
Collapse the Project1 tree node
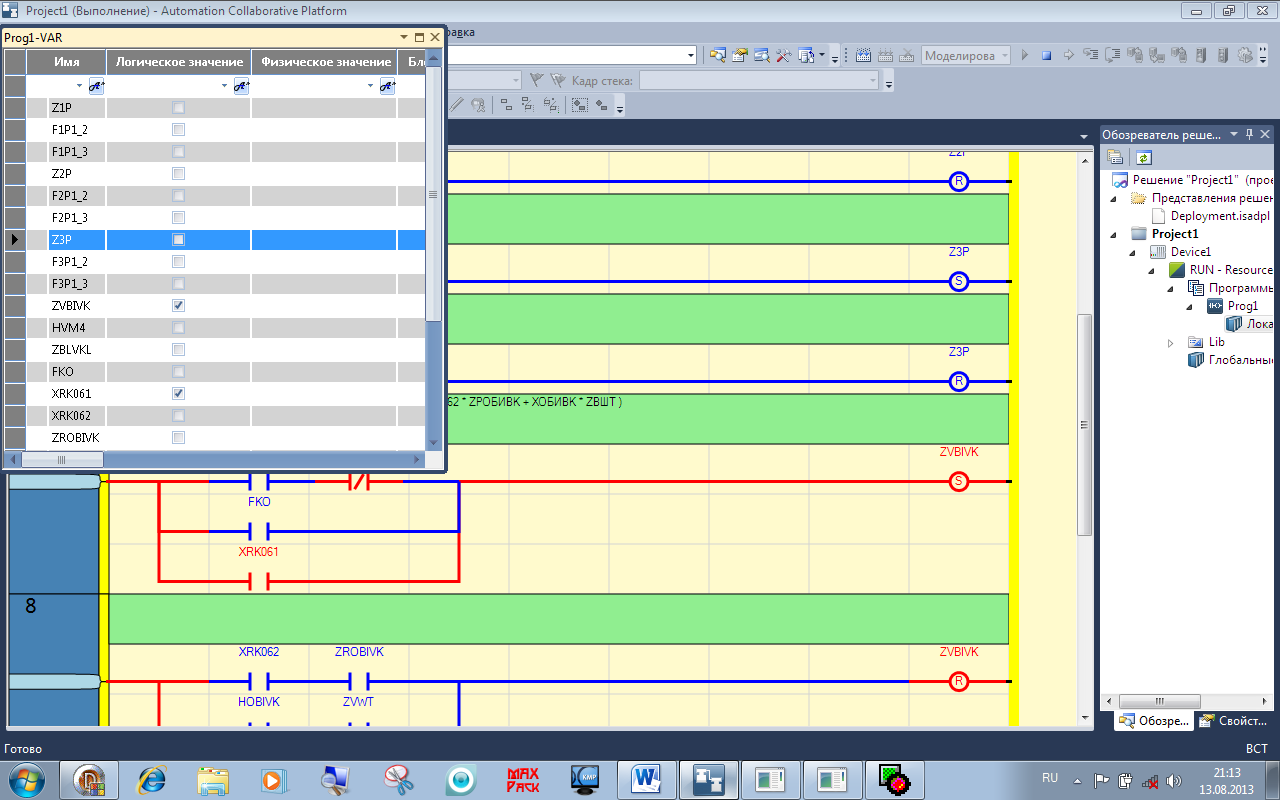pyautogui.click(x=1115, y=234)
